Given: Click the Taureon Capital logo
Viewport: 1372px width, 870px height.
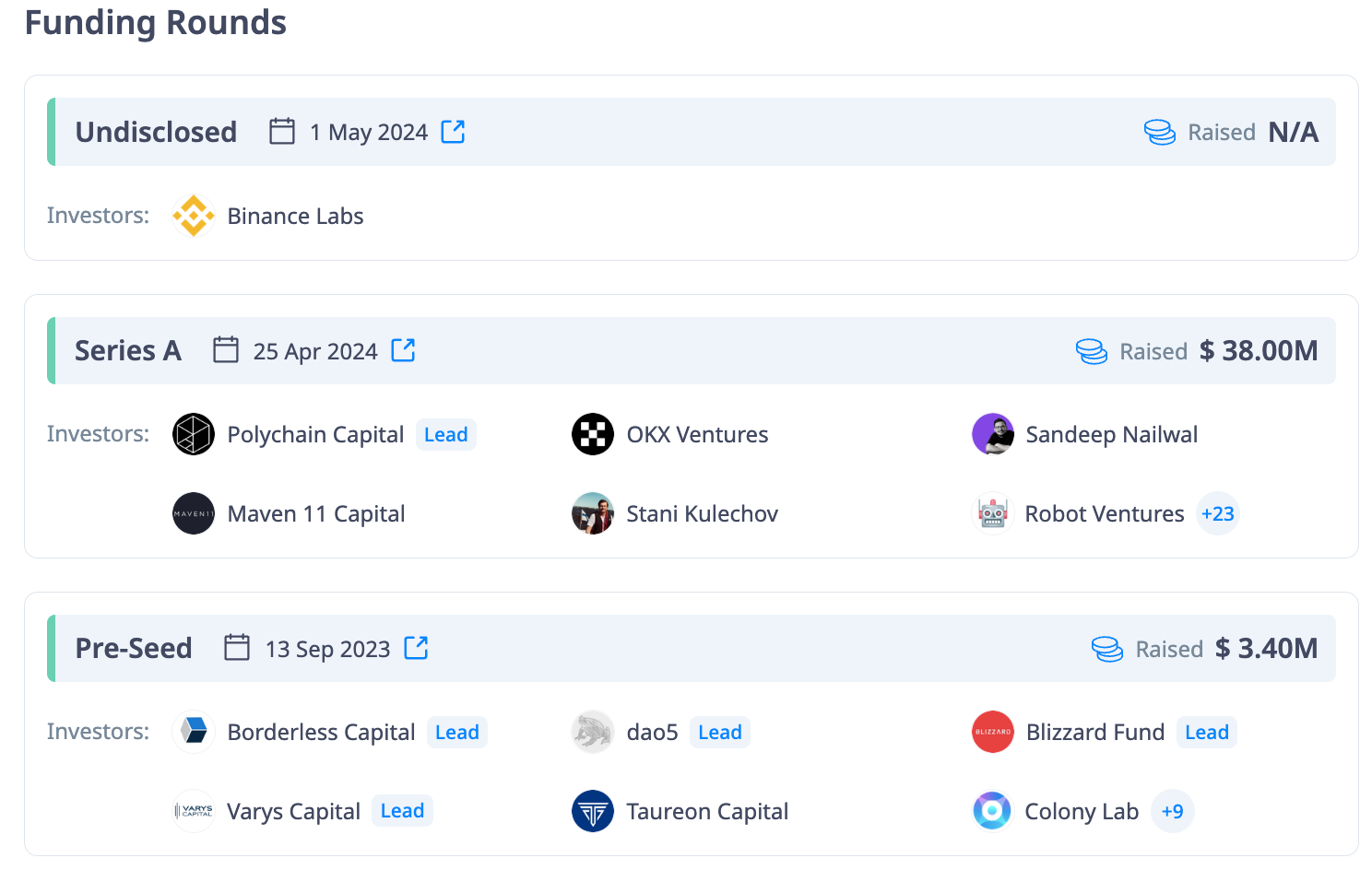Looking at the screenshot, I should [x=593, y=811].
